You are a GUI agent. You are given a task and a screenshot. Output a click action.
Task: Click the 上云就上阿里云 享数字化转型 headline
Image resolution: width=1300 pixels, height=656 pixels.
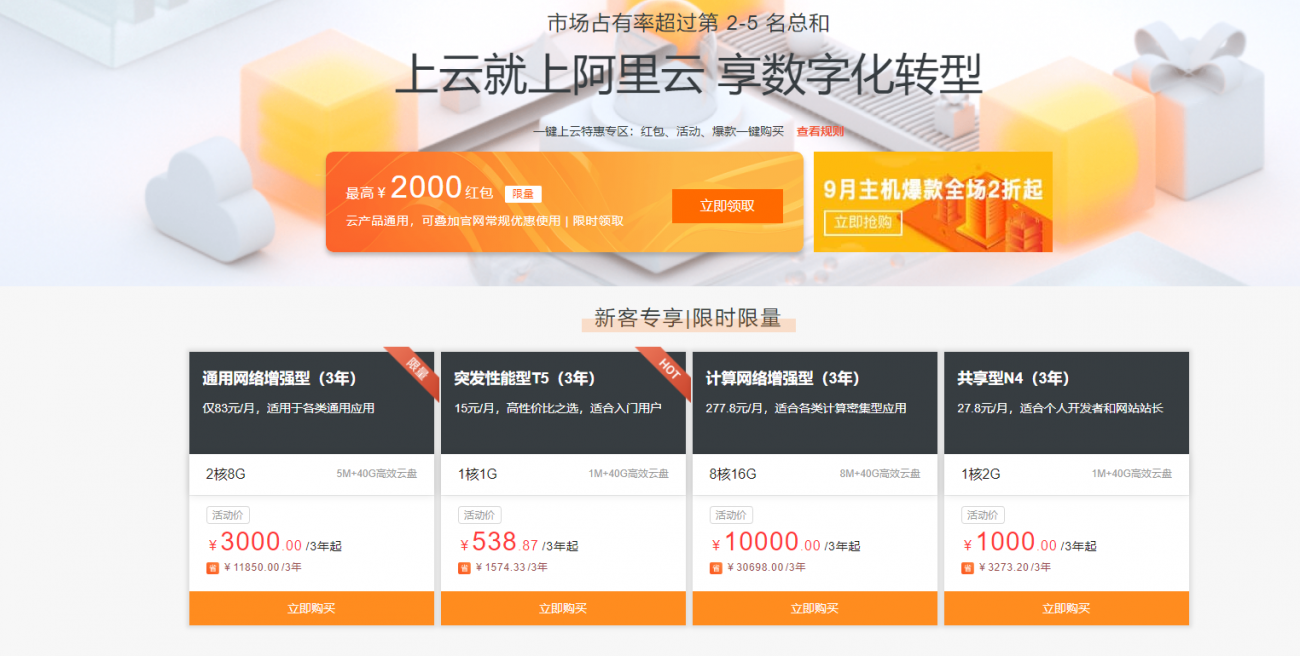coord(689,76)
